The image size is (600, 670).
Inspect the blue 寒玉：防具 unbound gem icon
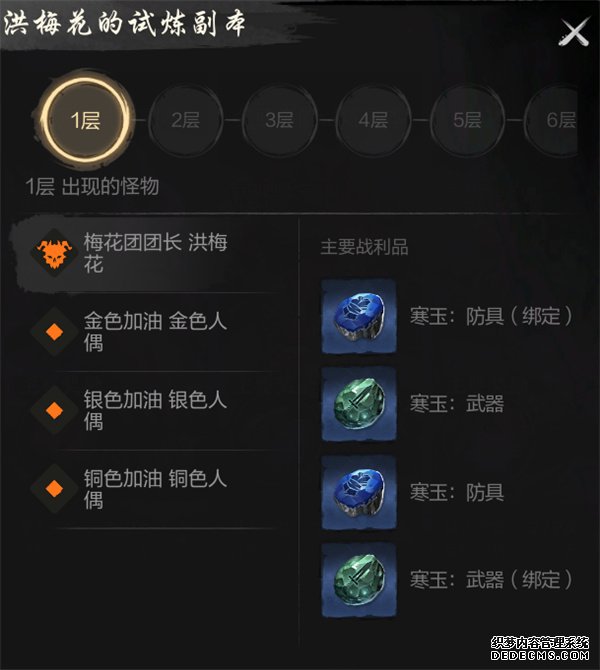click(359, 493)
